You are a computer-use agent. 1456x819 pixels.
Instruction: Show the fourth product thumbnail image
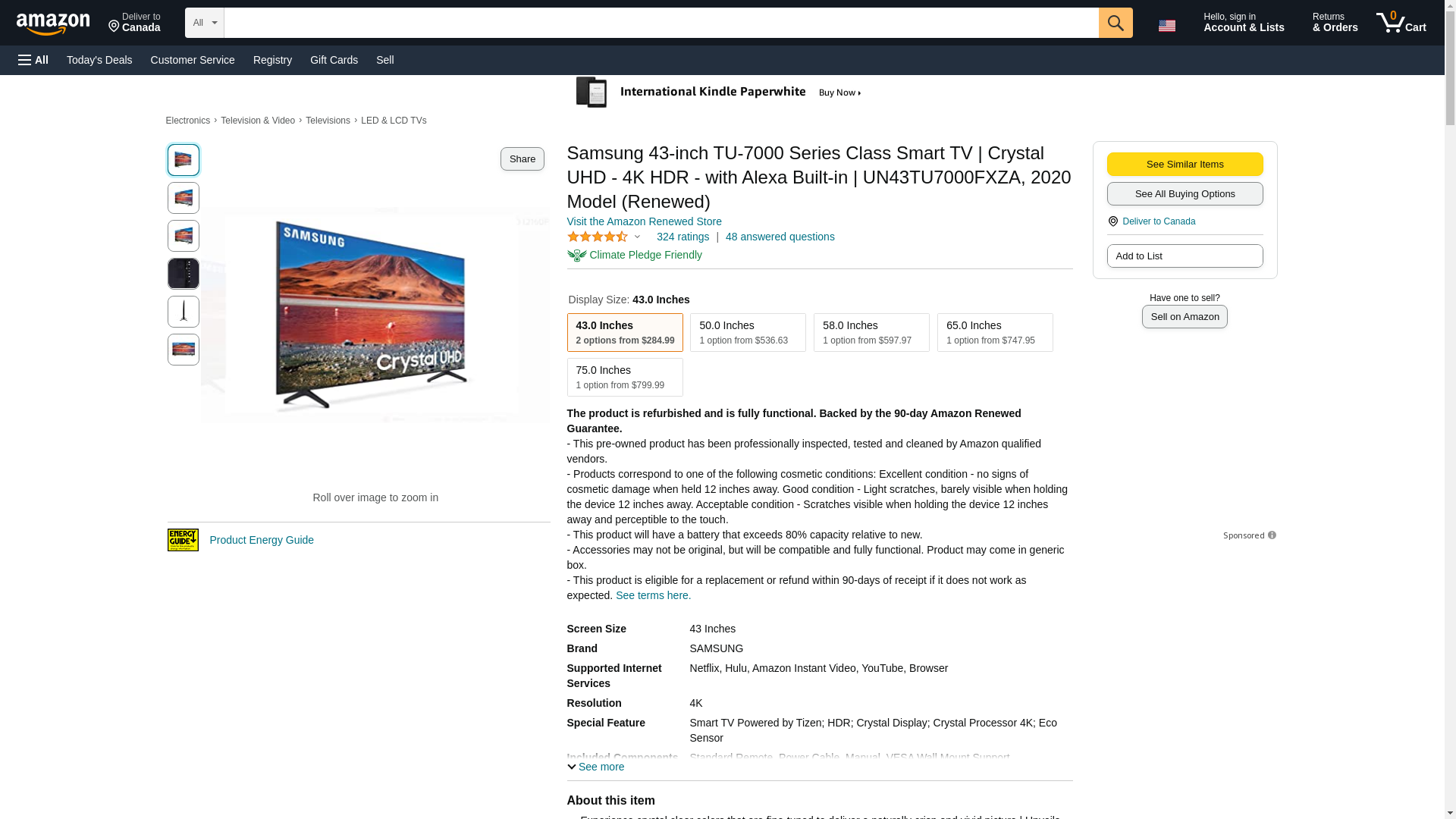click(183, 274)
